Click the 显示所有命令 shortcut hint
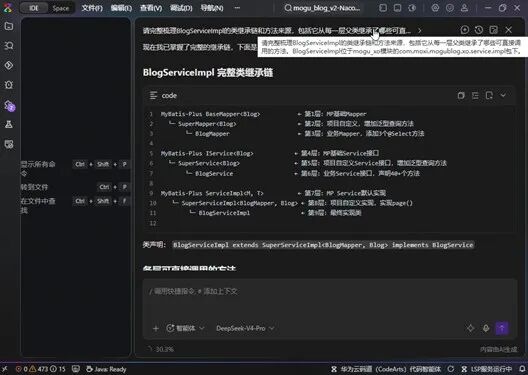The height and width of the screenshot is (375, 528). click(x=75, y=169)
